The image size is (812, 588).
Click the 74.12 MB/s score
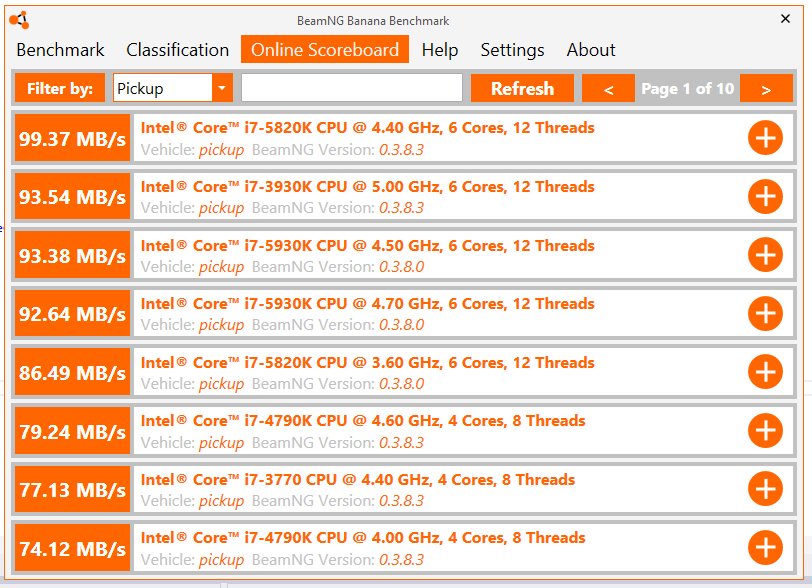[x=72, y=548]
